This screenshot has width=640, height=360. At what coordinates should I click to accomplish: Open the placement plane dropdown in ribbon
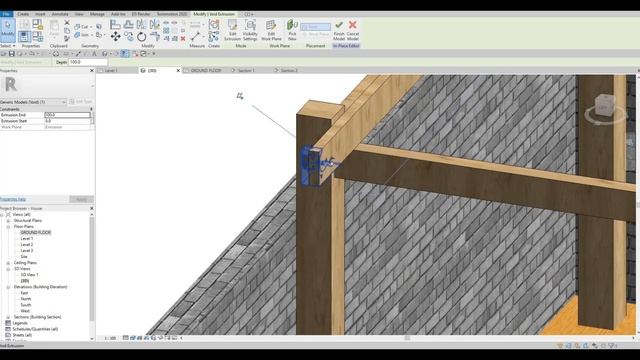tap(316, 27)
